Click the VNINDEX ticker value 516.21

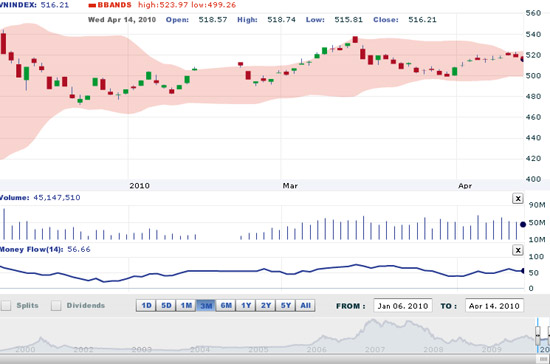55,5
